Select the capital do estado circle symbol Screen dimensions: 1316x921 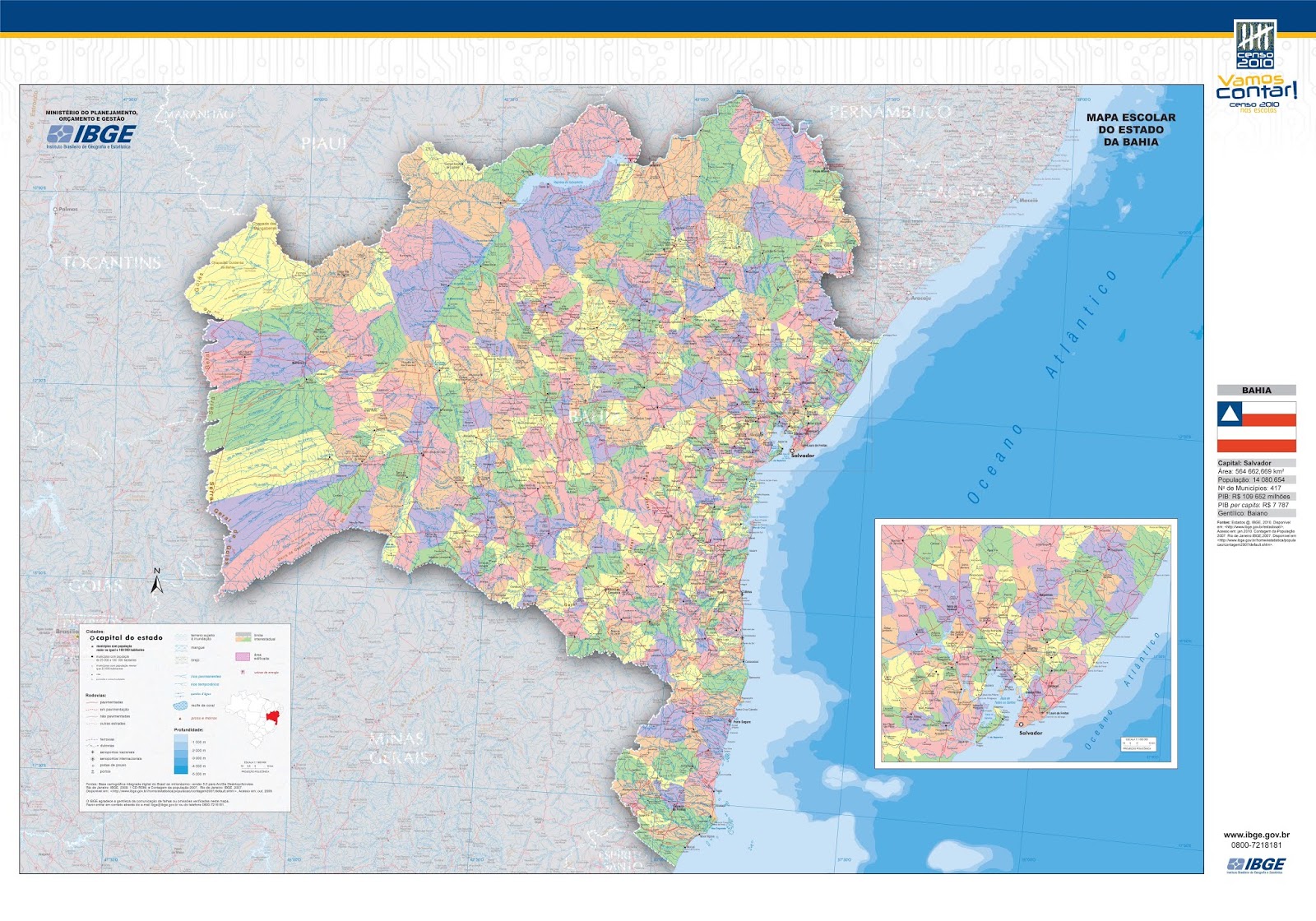click(92, 637)
